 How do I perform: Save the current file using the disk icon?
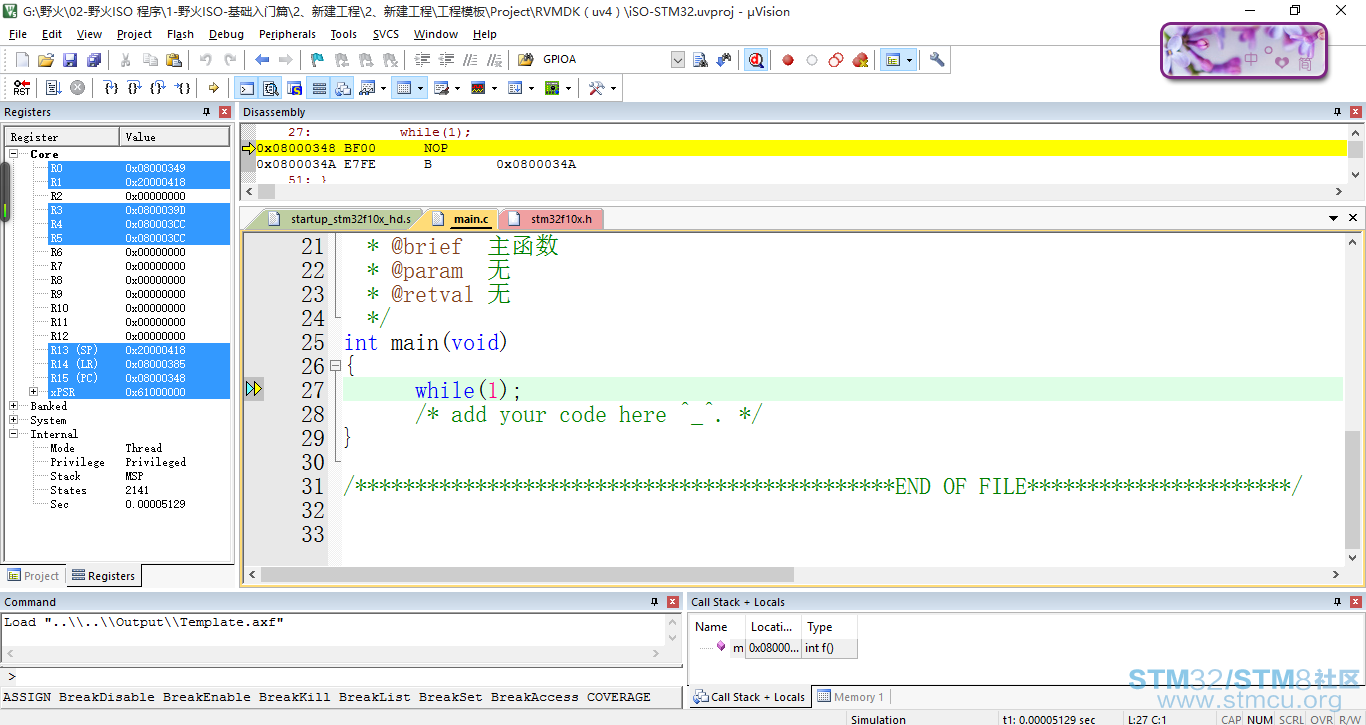click(70, 60)
